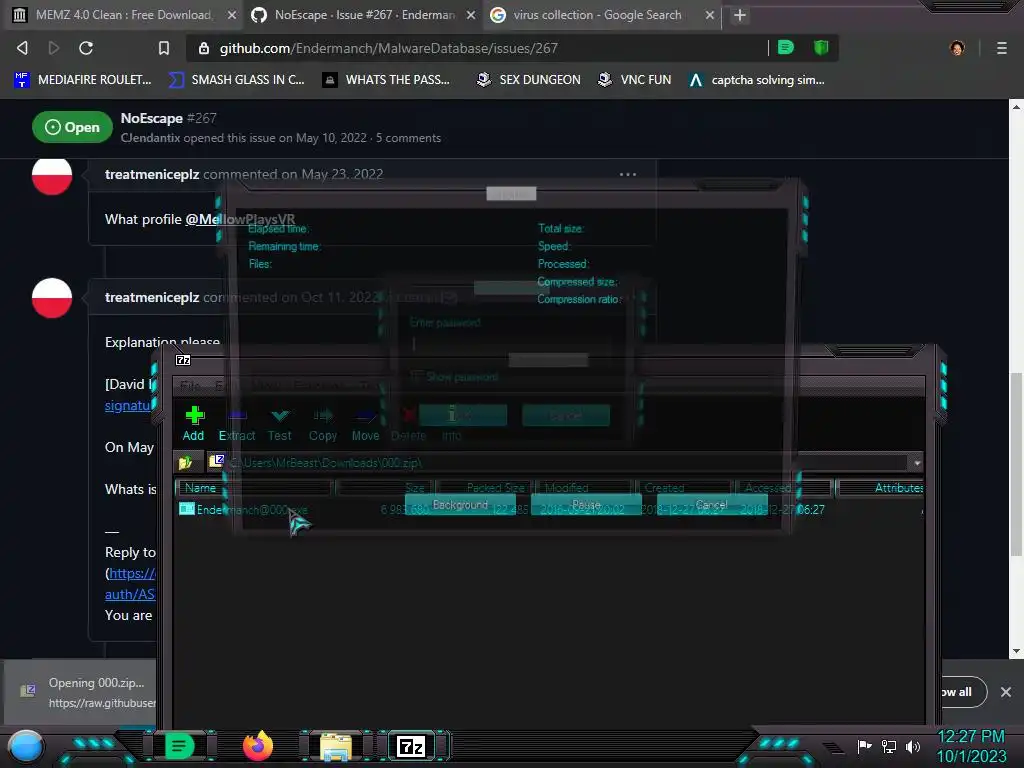The width and height of the screenshot is (1024, 768).
Task: Open the browser hamburger menu
Action: pyautogui.click(x=1001, y=48)
